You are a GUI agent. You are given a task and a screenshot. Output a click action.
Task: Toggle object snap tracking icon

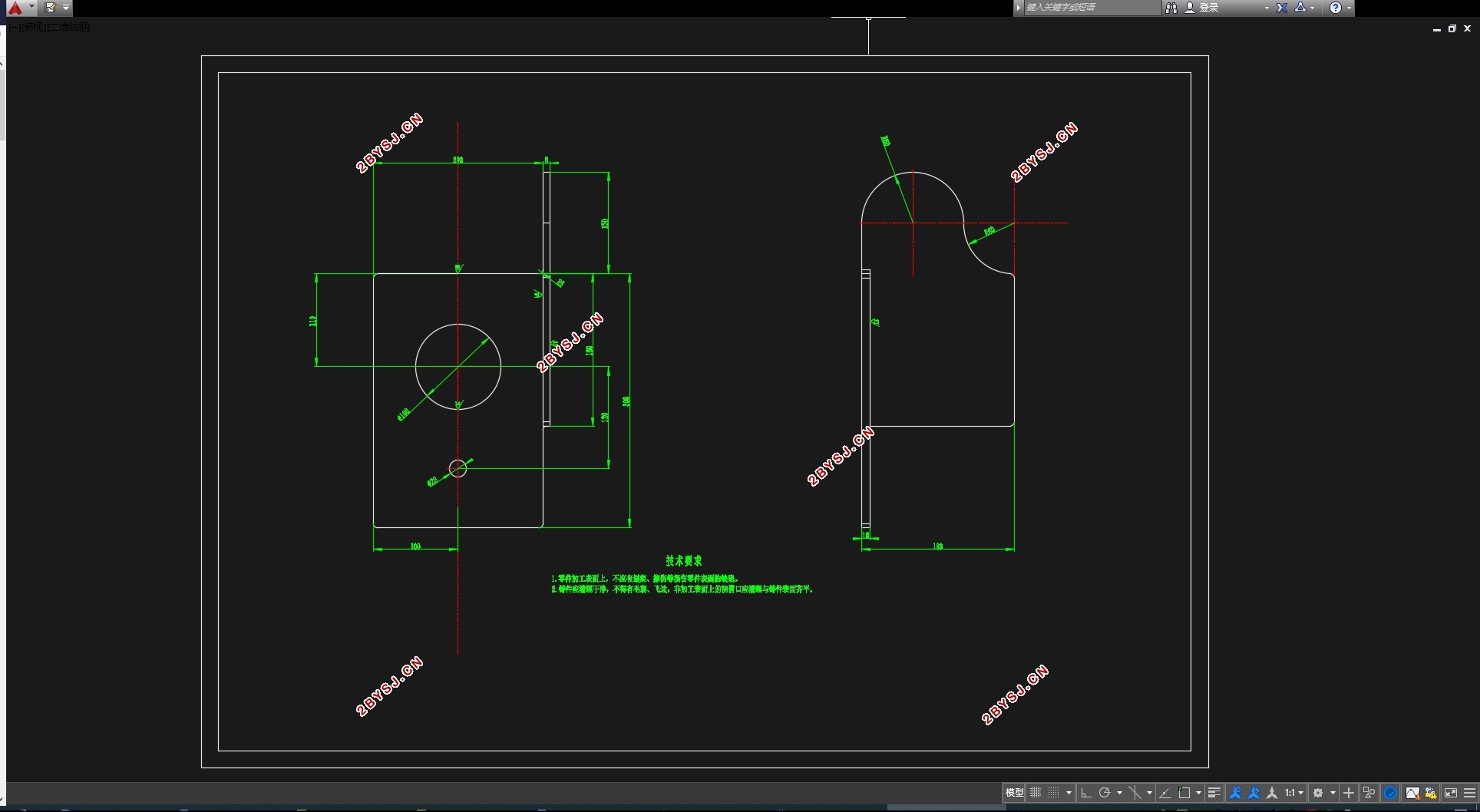coord(1165,793)
